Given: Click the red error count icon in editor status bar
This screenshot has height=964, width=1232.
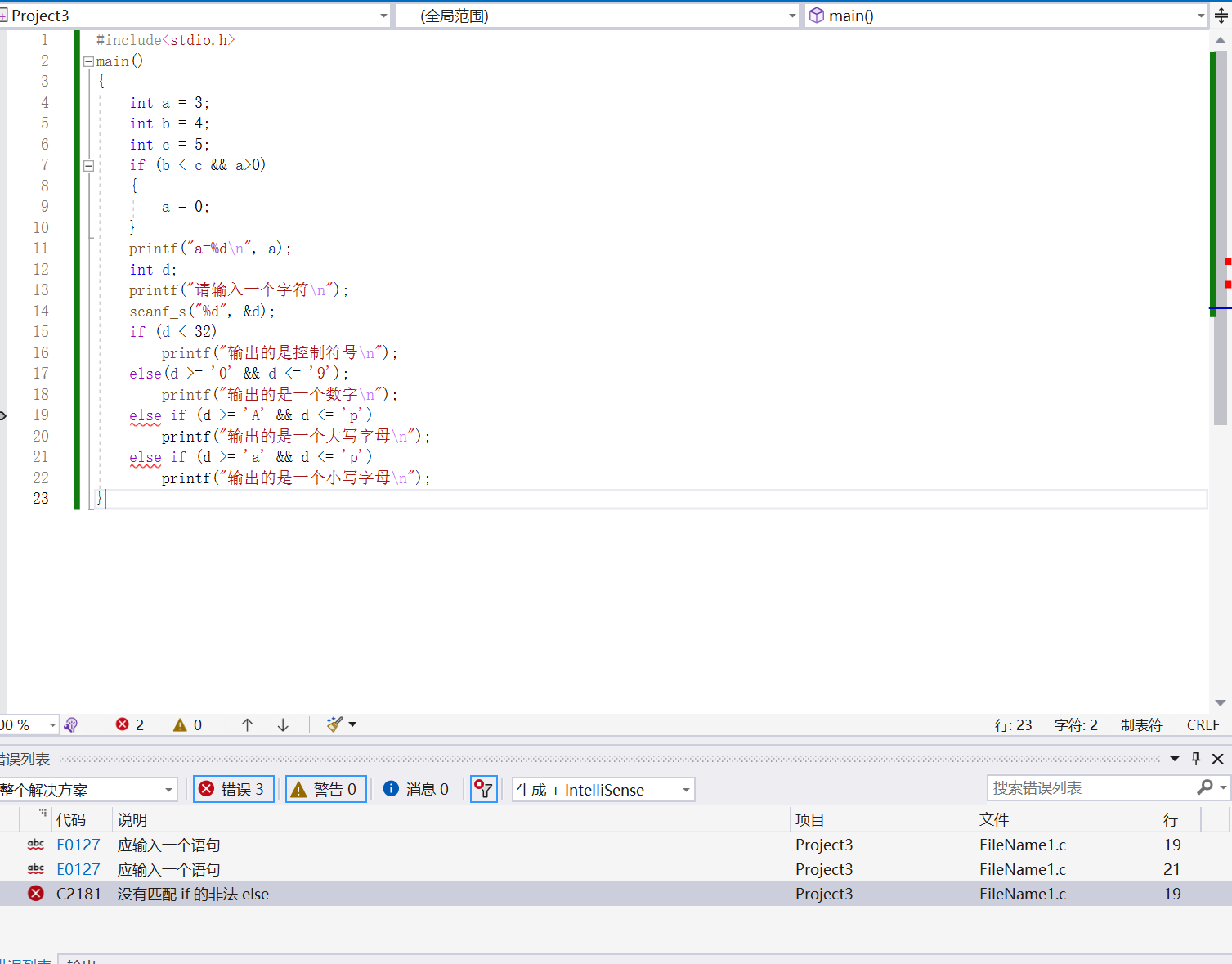Looking at the screenshot, I should pos(123,724).
